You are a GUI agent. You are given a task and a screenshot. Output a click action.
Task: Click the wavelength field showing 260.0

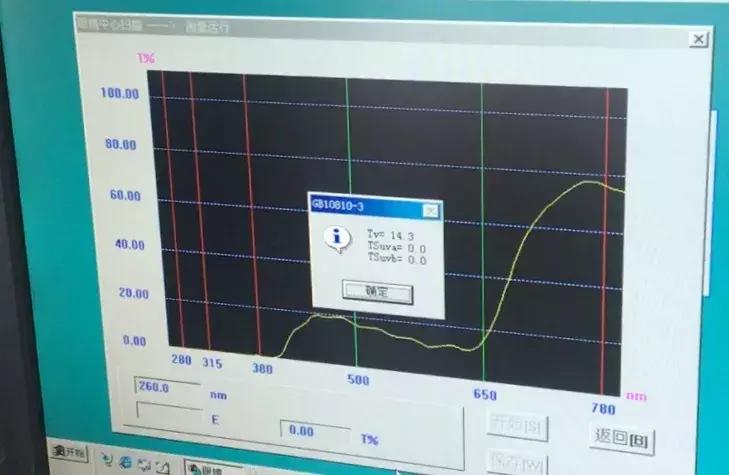[167, 387]
